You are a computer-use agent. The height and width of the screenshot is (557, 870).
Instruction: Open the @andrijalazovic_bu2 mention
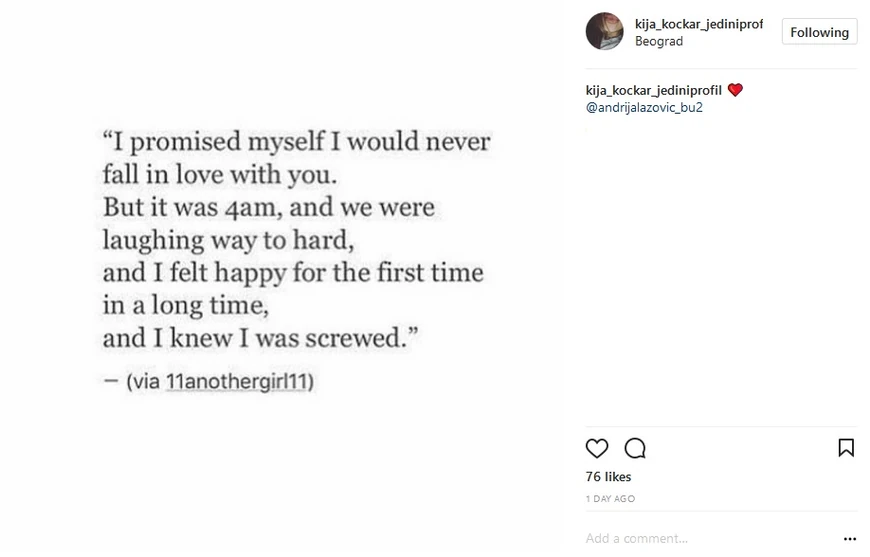(x=644, y=107)
